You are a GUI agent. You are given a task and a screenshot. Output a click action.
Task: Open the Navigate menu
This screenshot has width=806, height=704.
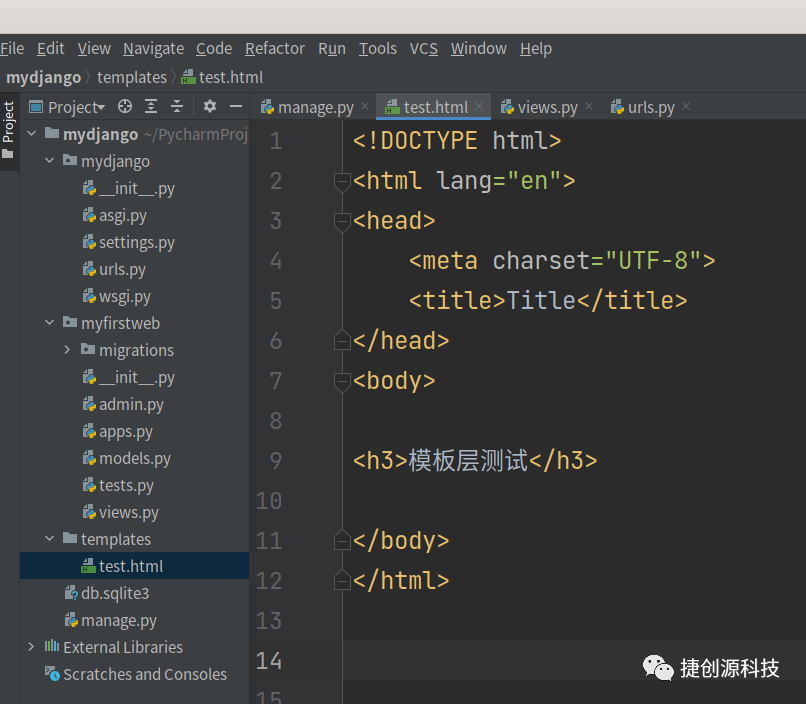point(154,48)
